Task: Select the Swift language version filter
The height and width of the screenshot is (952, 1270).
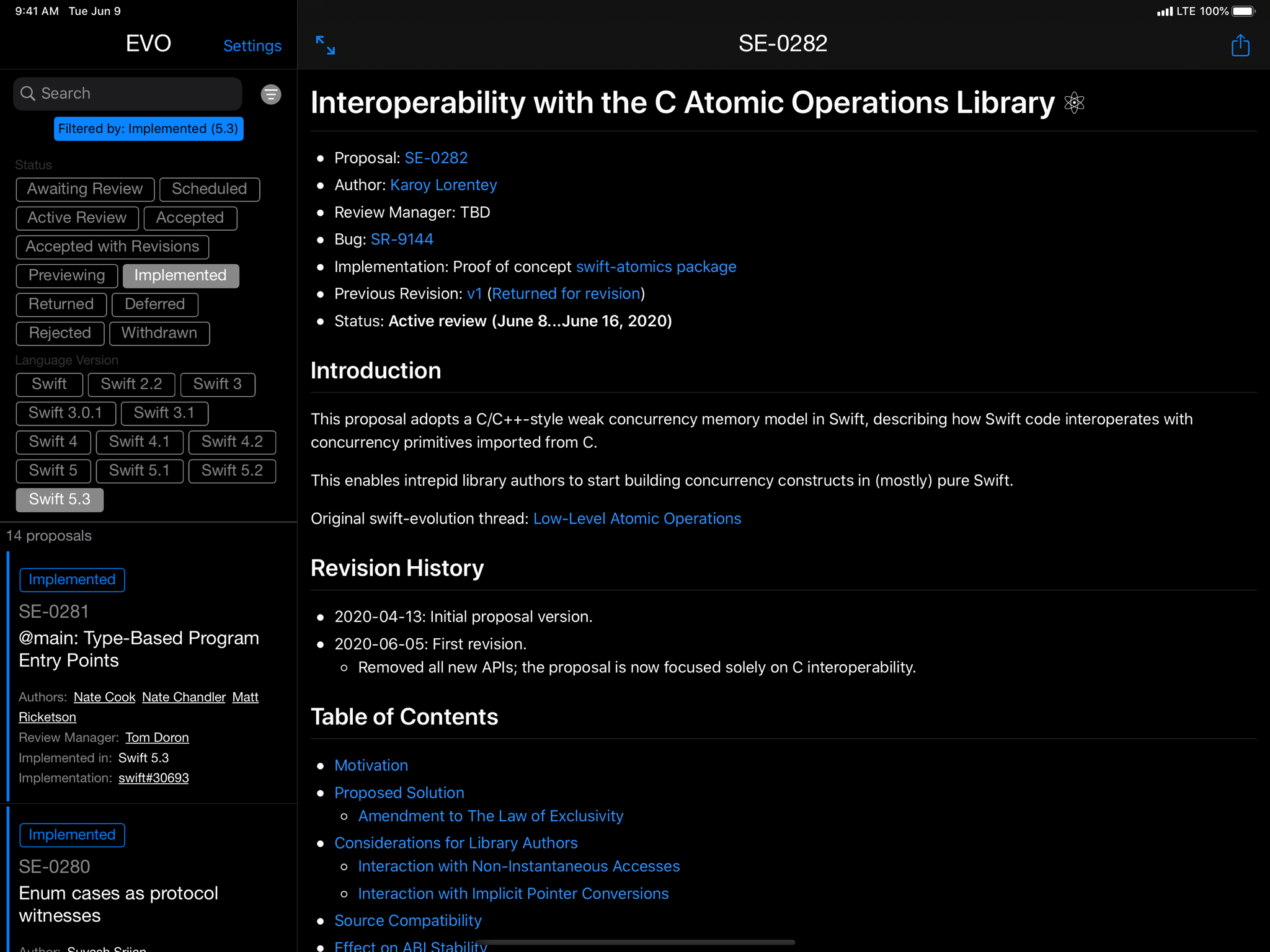Action: (x=49, y=385)
